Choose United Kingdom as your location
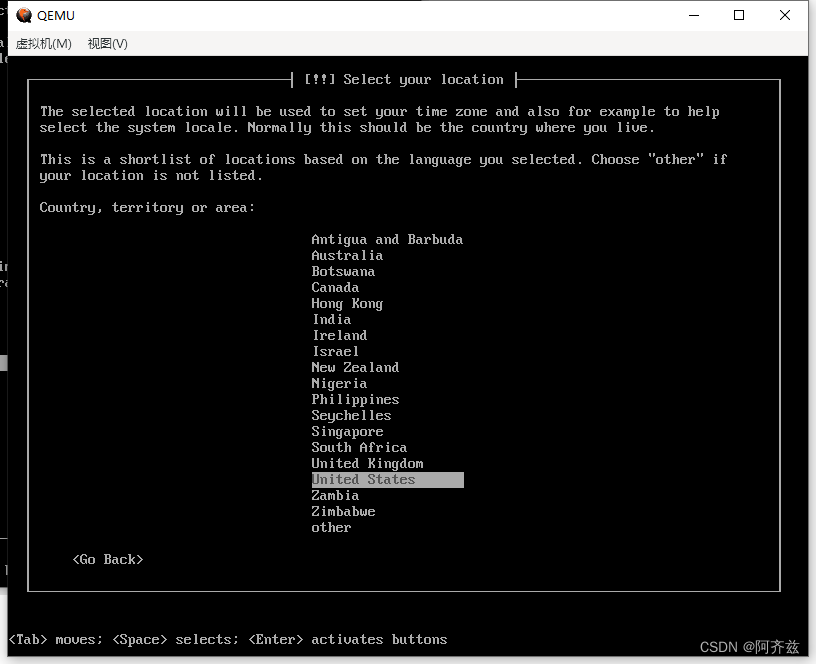The width and height of the screenshot is (816, 664). pos(367,463)
